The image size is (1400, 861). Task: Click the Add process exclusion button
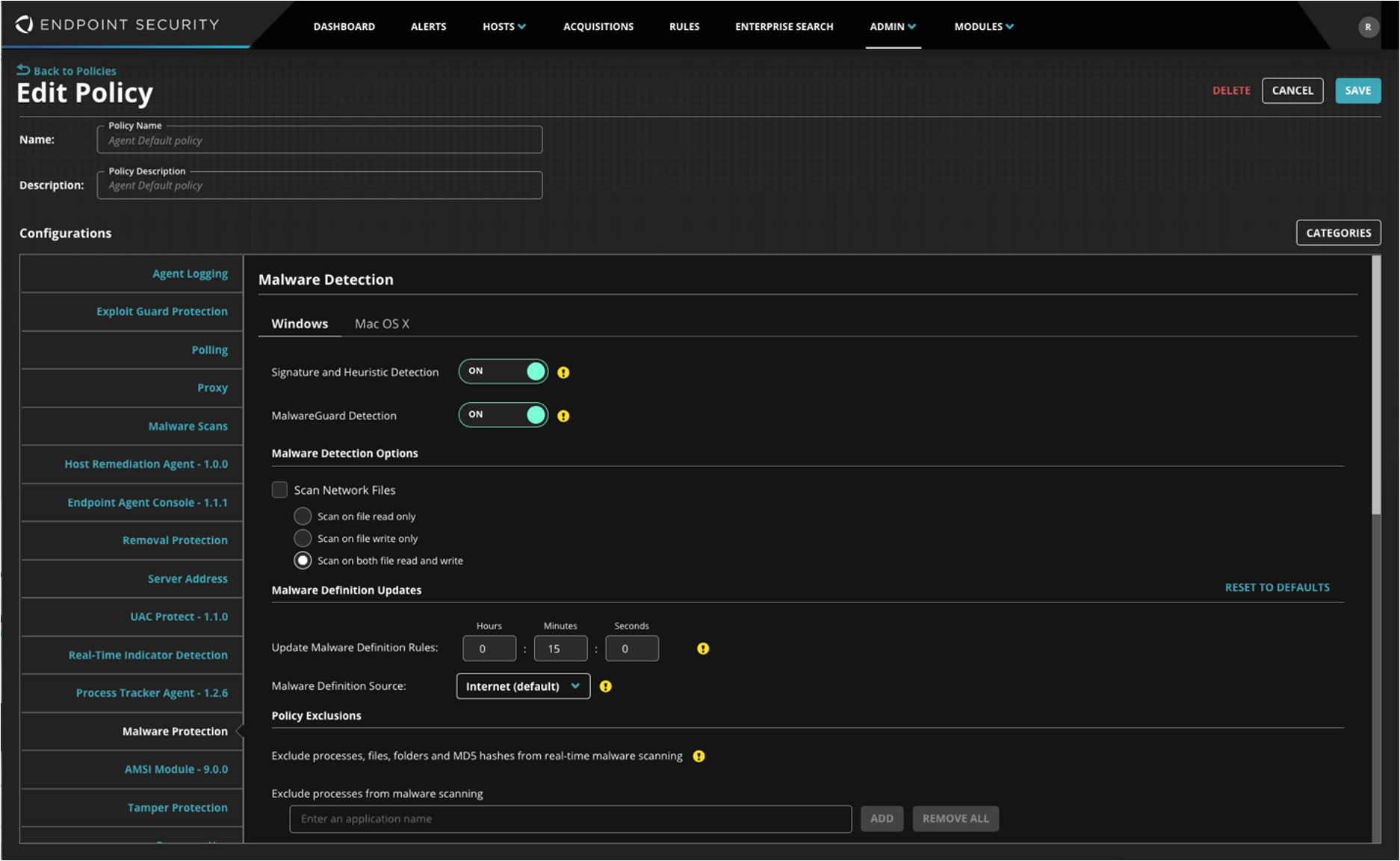(882, 818)
